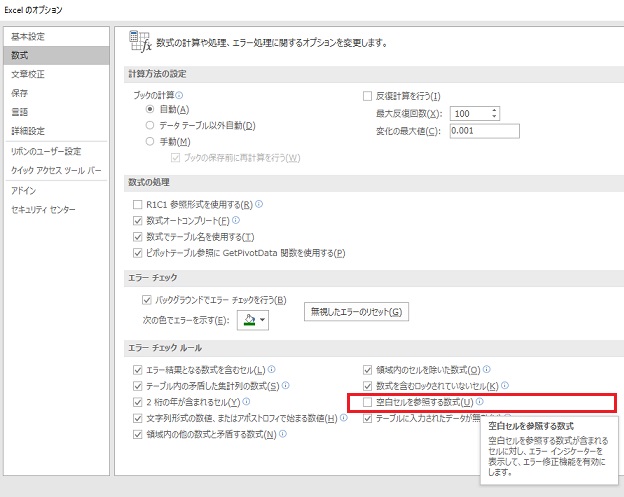Click info icon beside エラー結果となる数式を含むセル
This screenshot has height=497, width=624.
tap(271, 370)
